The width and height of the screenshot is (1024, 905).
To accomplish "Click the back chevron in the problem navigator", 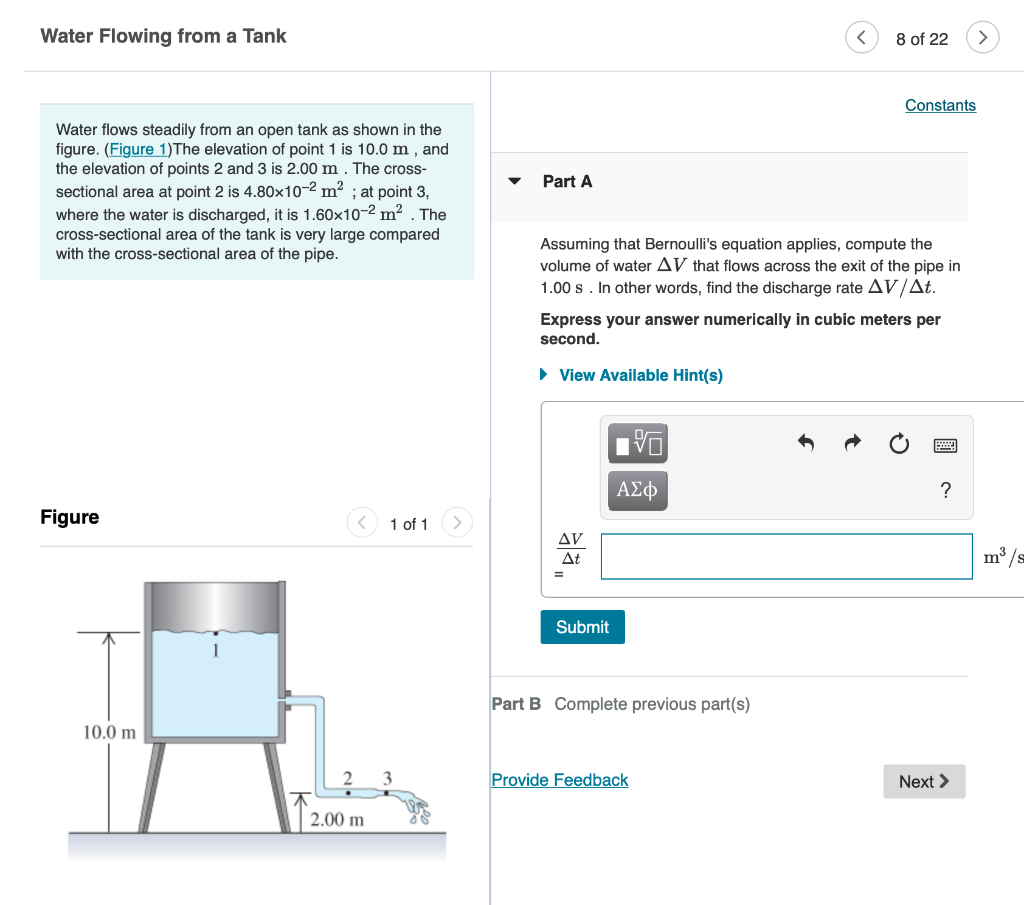I will click(861, 37).
